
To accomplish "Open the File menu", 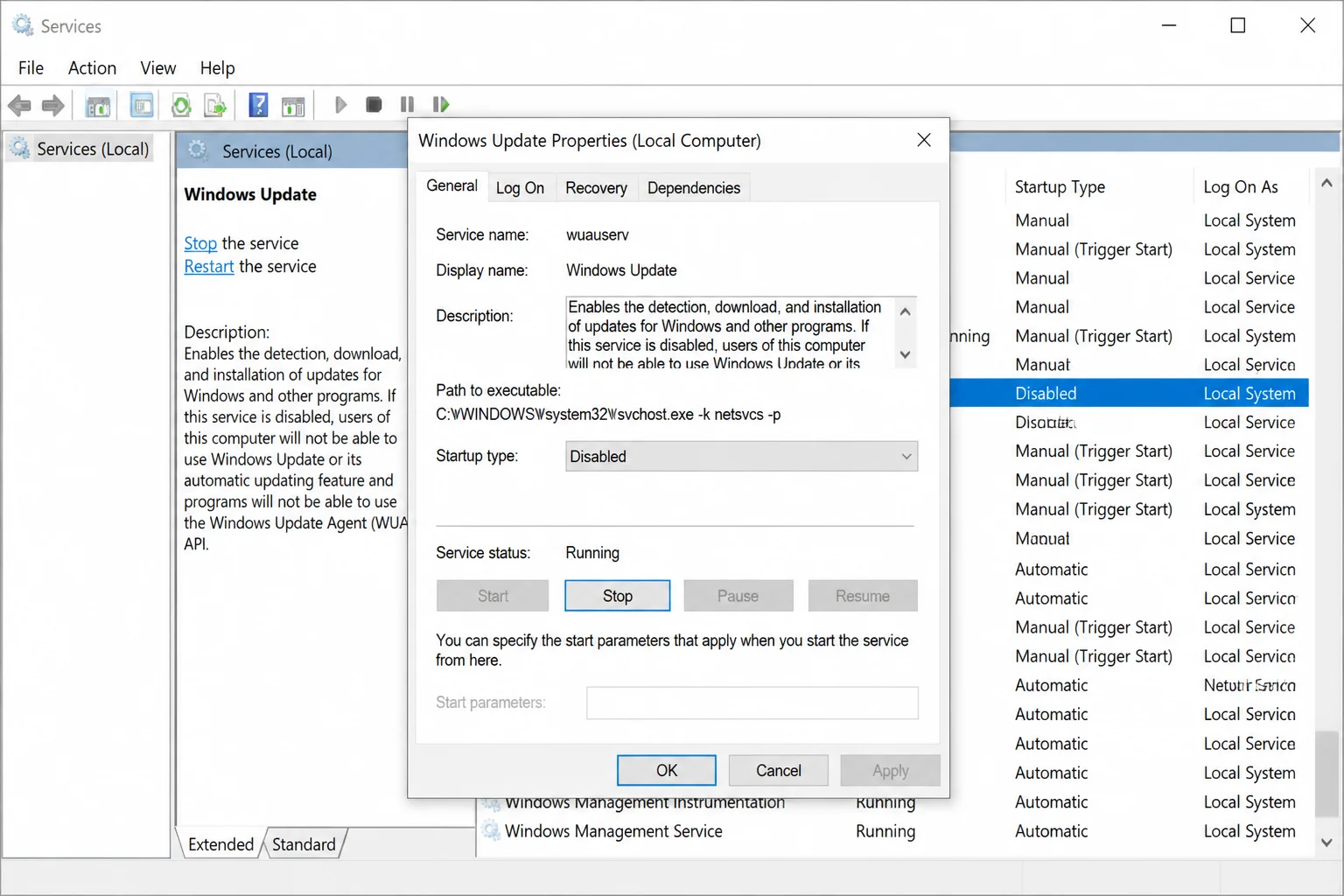I will pyautogui.click(x=31, y=67).
